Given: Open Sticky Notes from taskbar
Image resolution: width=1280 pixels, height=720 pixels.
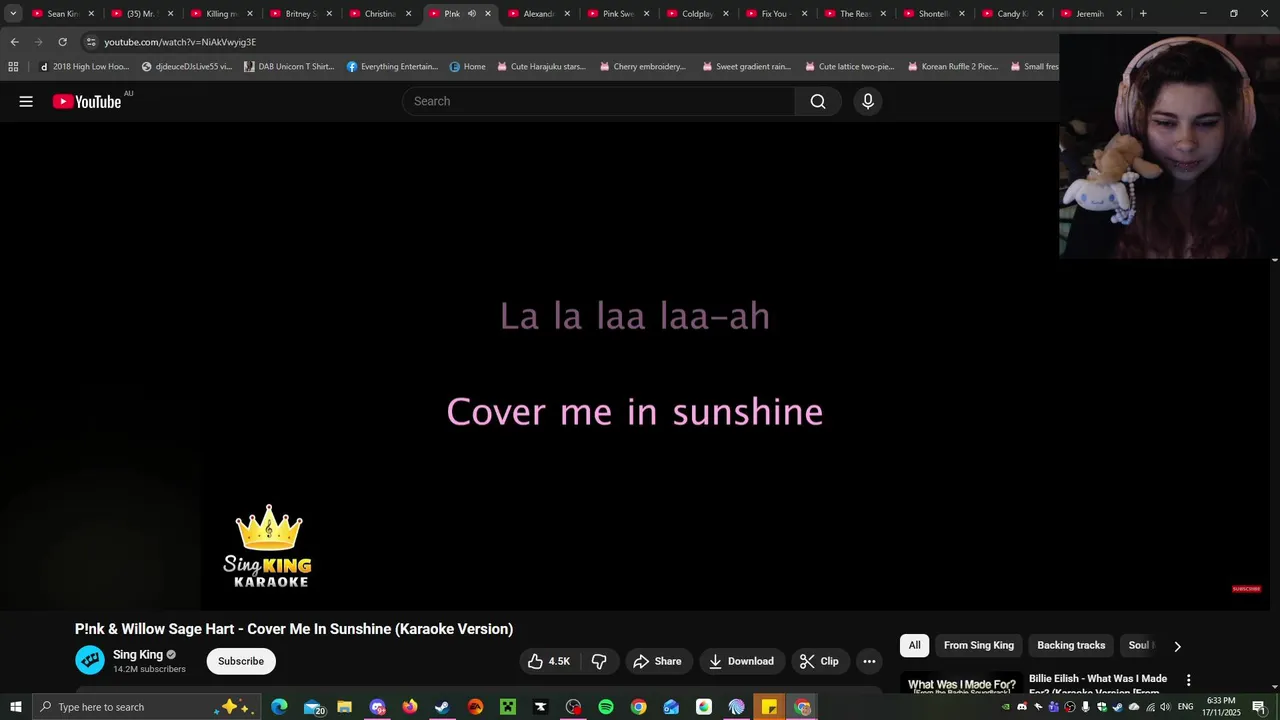Looking at the screenshot, I should coord(769,707).
